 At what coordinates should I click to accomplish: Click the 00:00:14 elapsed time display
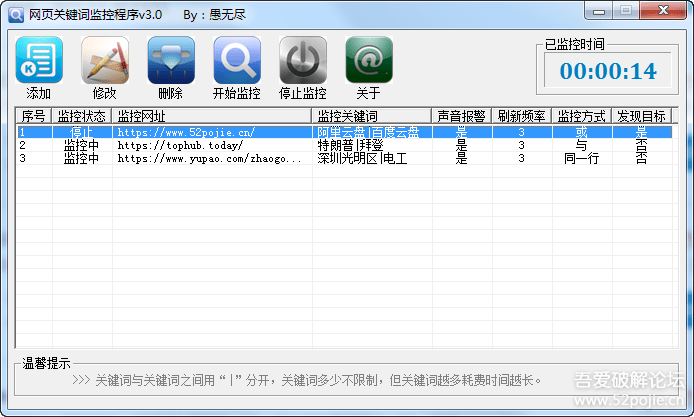[608, 71]
